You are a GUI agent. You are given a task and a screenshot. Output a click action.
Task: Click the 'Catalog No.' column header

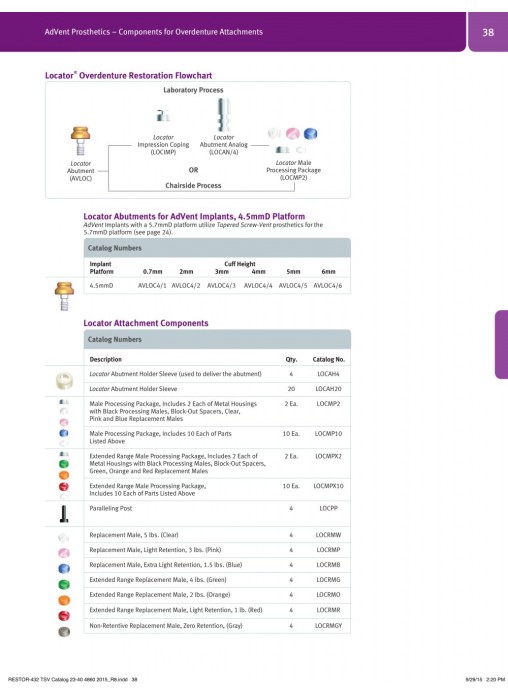point(329,360)
